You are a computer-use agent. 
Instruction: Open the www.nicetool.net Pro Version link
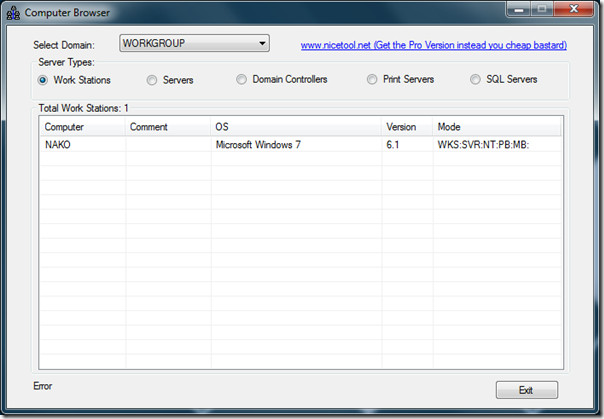point(433,45)
